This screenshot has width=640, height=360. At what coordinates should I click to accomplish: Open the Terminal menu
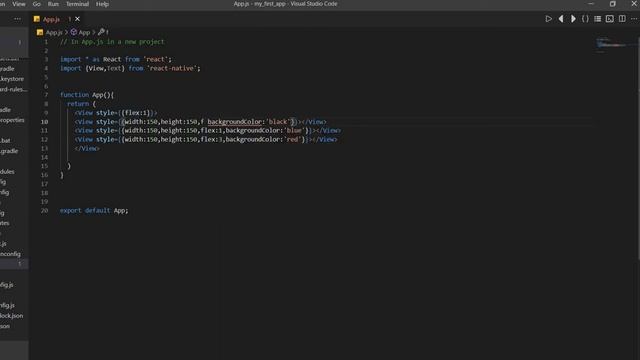(78, 4)
